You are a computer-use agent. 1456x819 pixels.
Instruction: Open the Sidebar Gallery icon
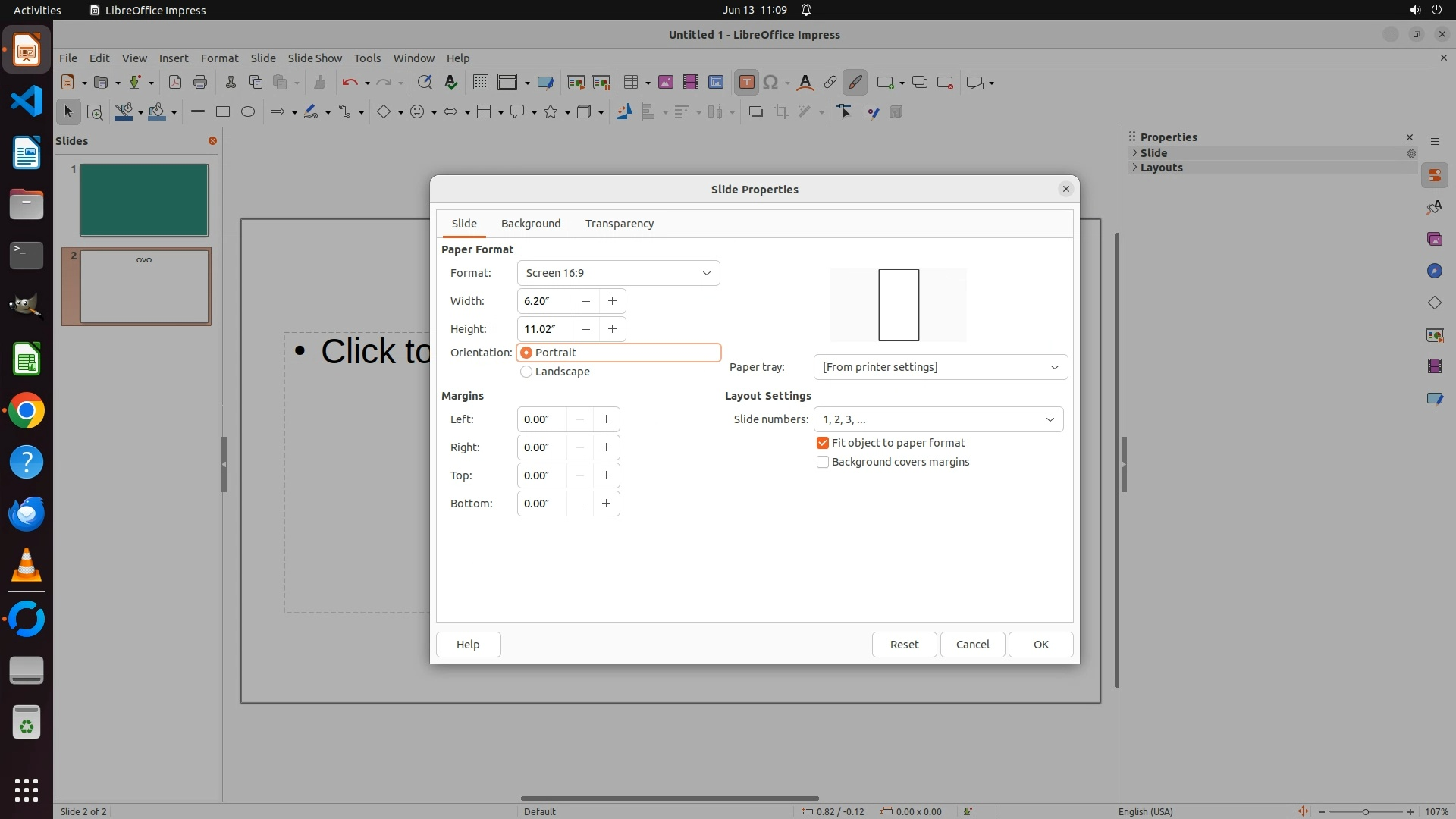1434,240
